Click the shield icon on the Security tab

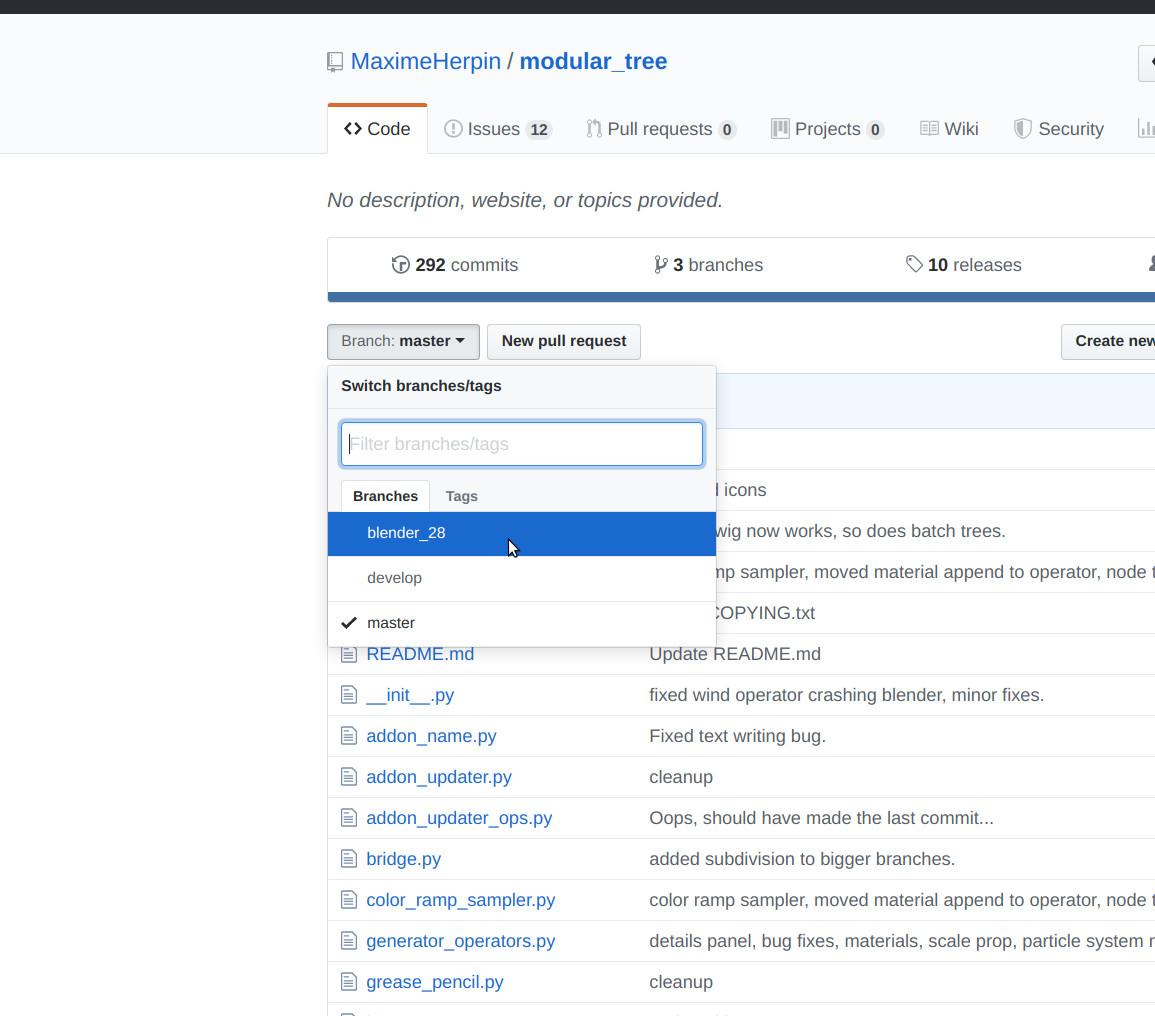(1022, 128)
